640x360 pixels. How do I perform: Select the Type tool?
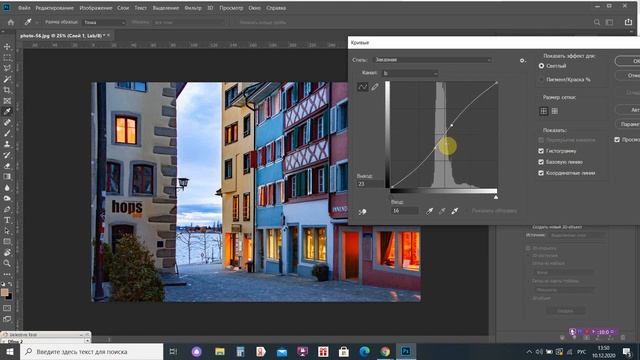coord(7,220)
